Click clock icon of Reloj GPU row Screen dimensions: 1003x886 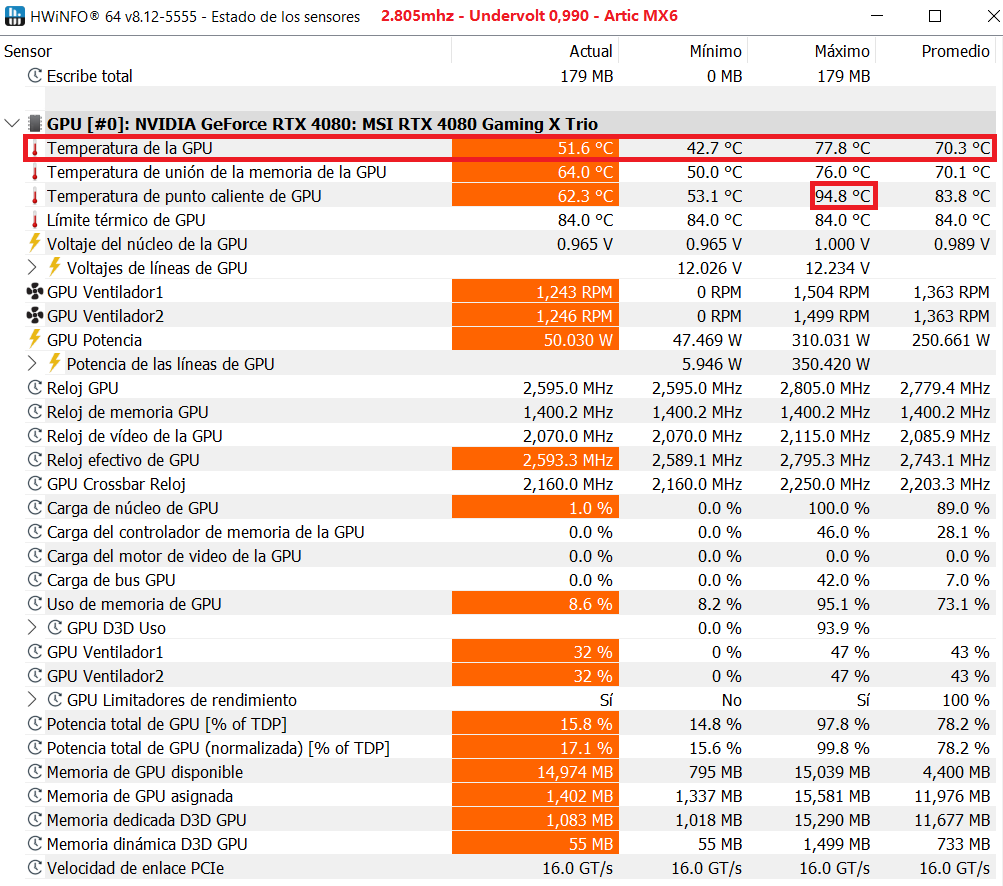point(35,387)
